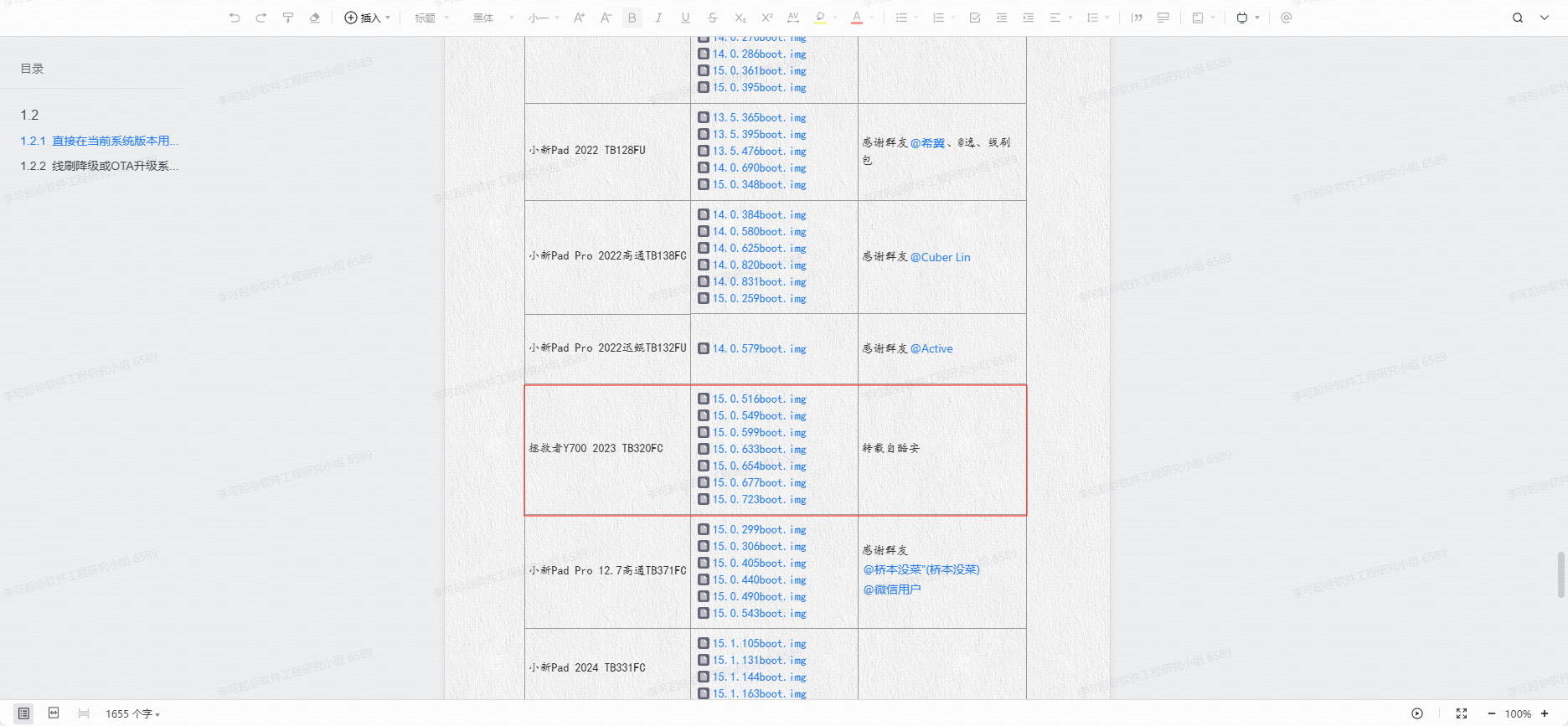The height and width of the screenshot is (726, 1568).
Task: Toggle italic formatting
Action: tap(659, 18)
